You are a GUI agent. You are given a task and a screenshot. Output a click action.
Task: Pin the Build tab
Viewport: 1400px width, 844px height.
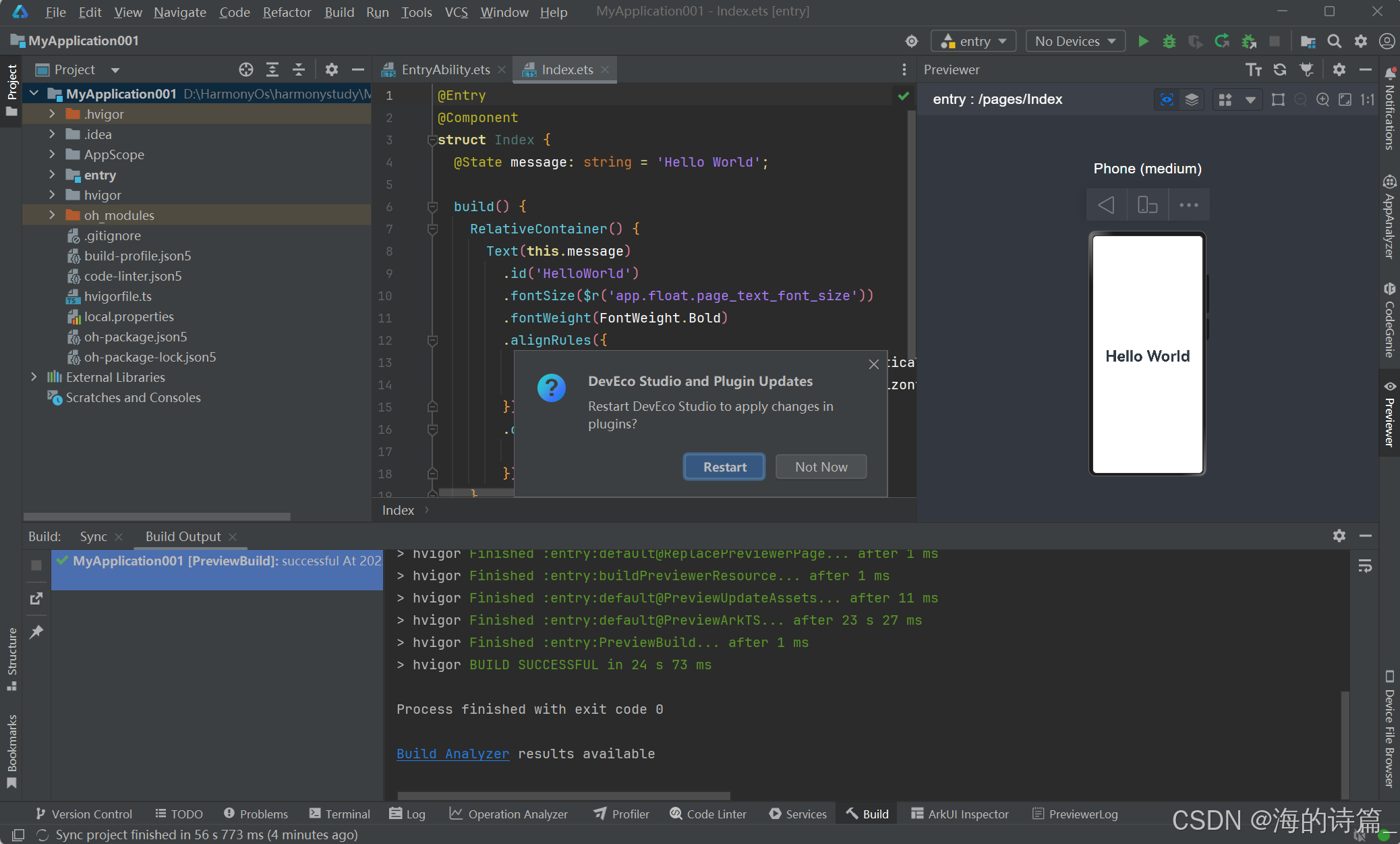(x=36, y=632)
